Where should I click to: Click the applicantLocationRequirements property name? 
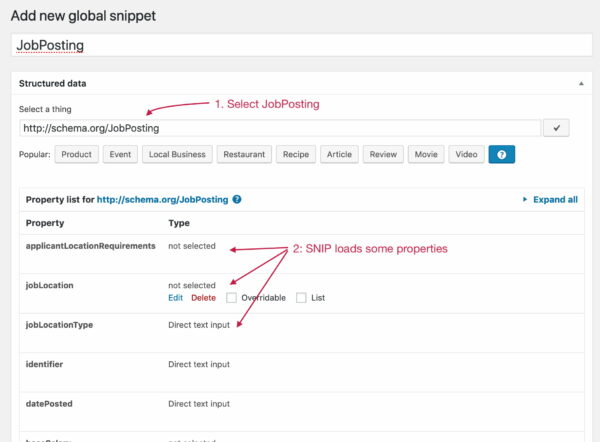pyautogui.click(x=91, y=246)
